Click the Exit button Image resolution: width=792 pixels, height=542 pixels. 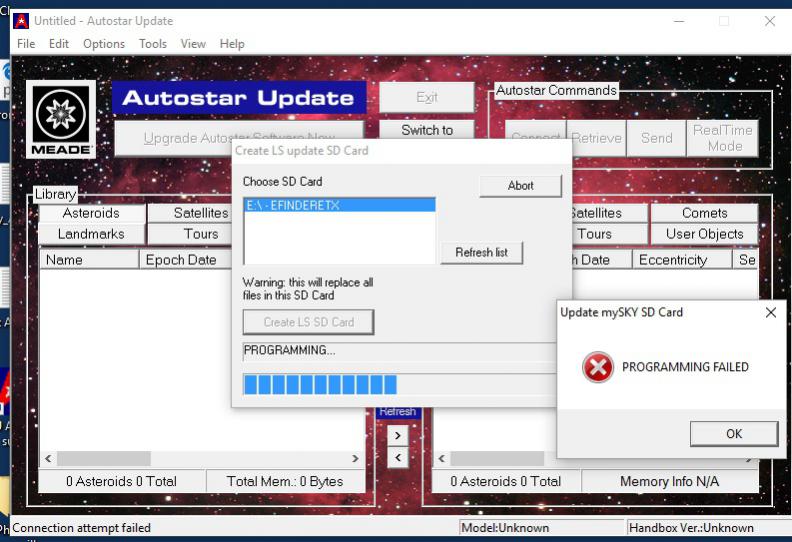pyautogui.click(x=427, y=97)
